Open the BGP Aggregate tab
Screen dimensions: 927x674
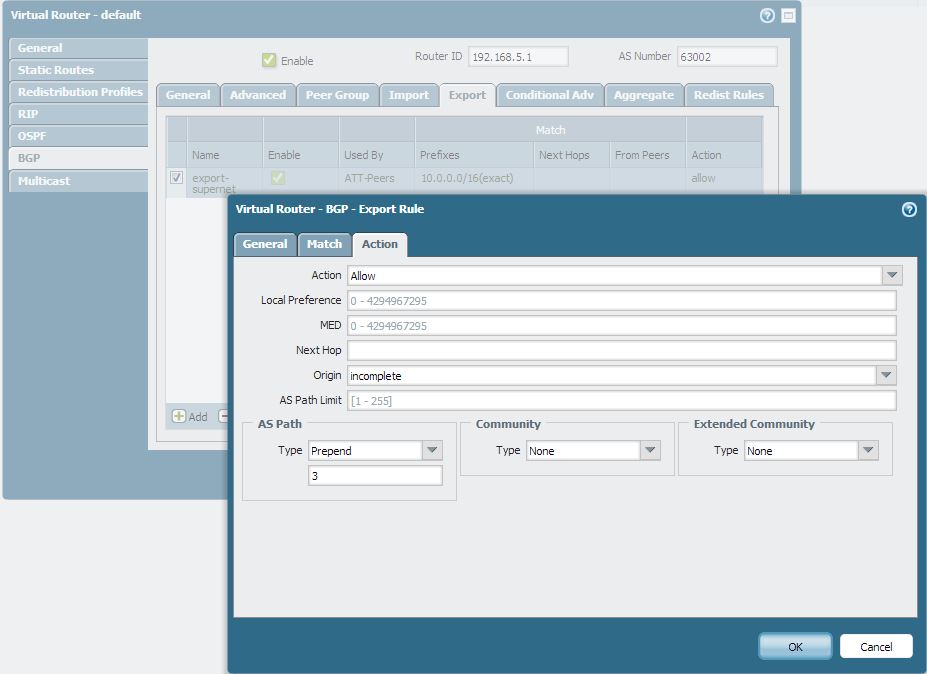(643, 95)
